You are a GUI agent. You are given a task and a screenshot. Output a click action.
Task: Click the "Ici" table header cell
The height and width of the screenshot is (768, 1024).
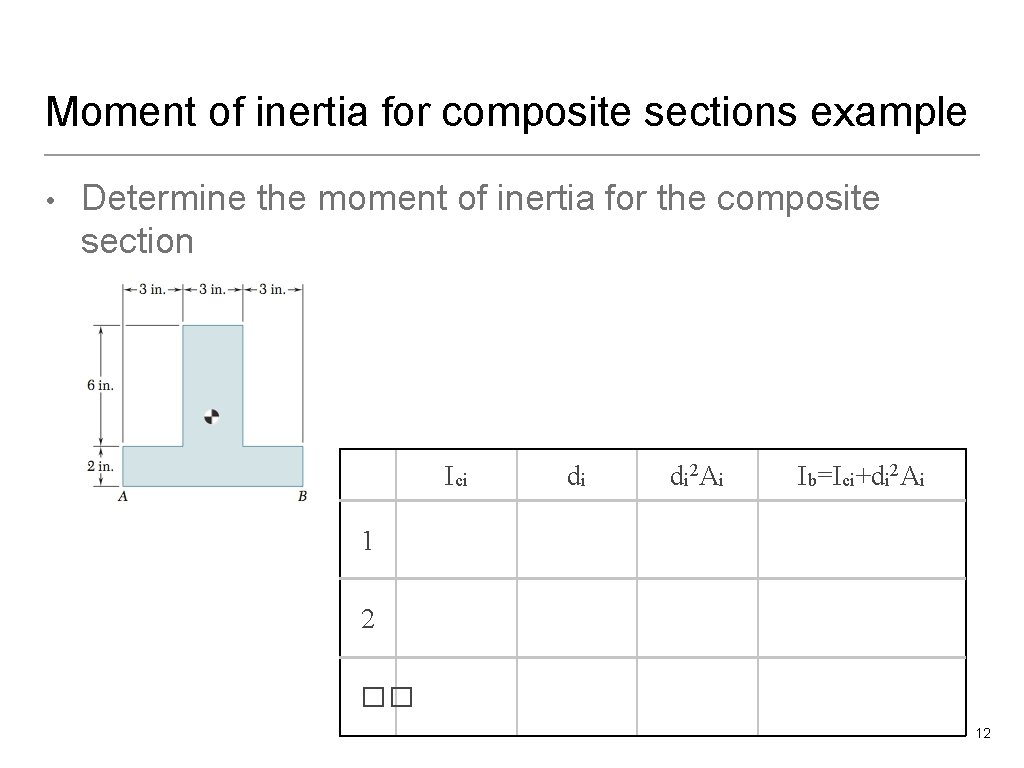click(456, 477)
